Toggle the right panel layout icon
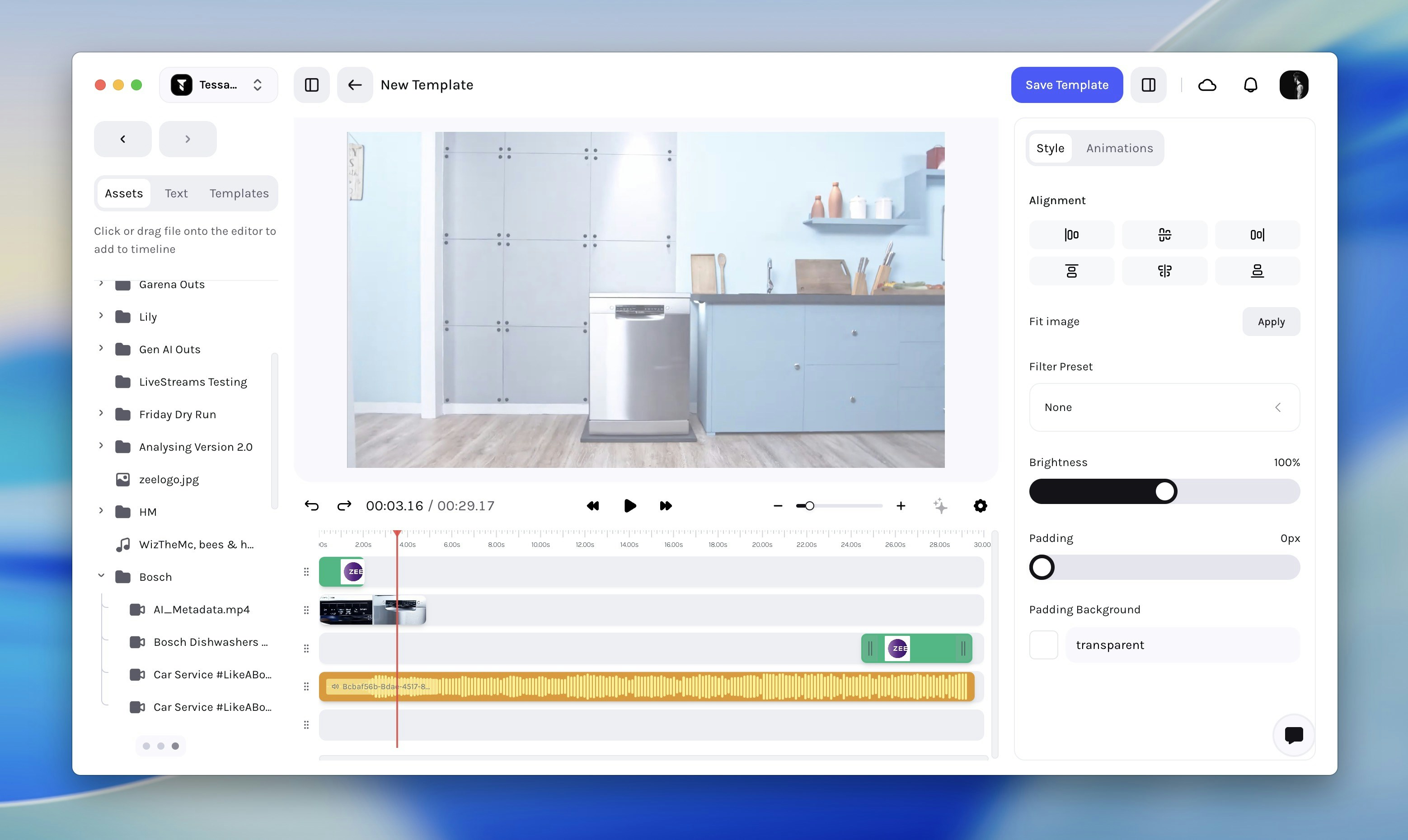Viewport: 1408px width, 840px height. pyautogui.click(x=1148, y=84)
